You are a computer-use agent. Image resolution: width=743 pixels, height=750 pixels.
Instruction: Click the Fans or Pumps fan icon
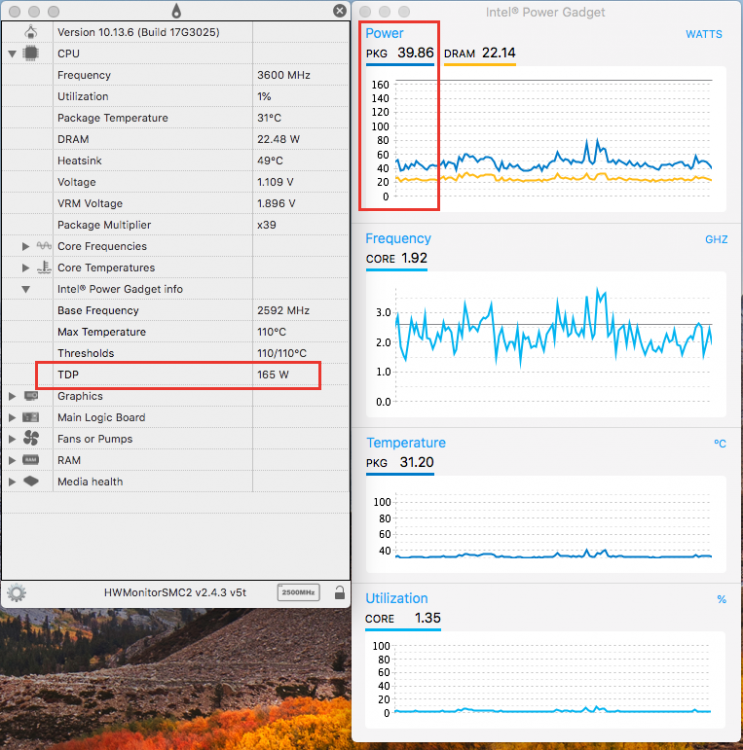tap(31, 438)
